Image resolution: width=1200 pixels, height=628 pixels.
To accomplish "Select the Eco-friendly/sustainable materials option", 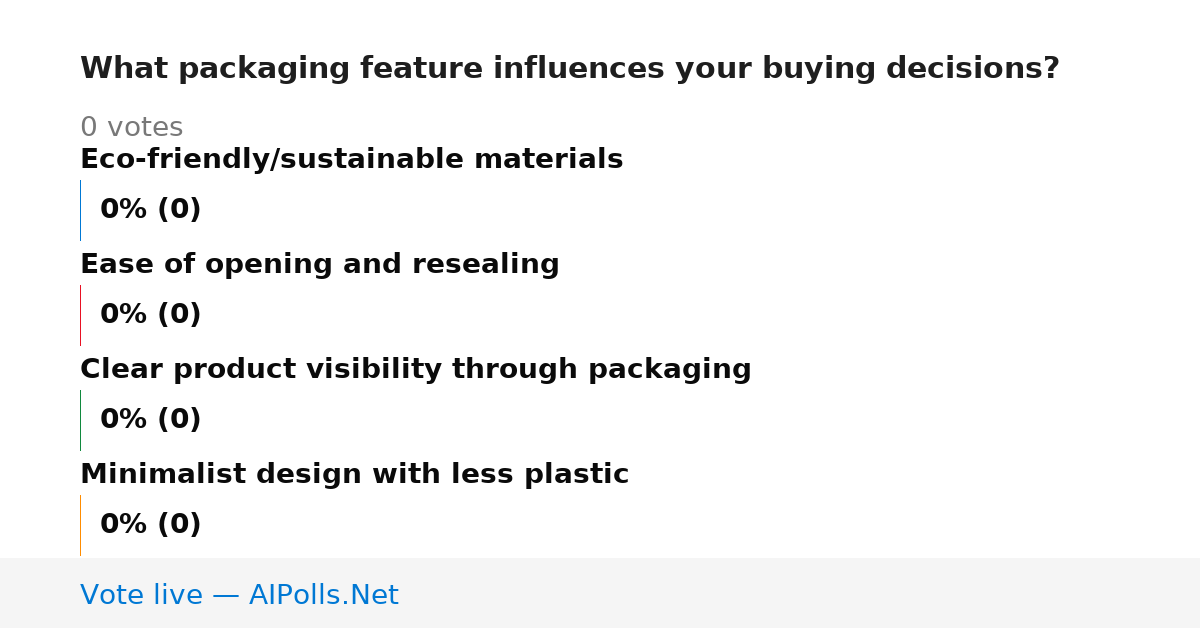I will point(351,160).
